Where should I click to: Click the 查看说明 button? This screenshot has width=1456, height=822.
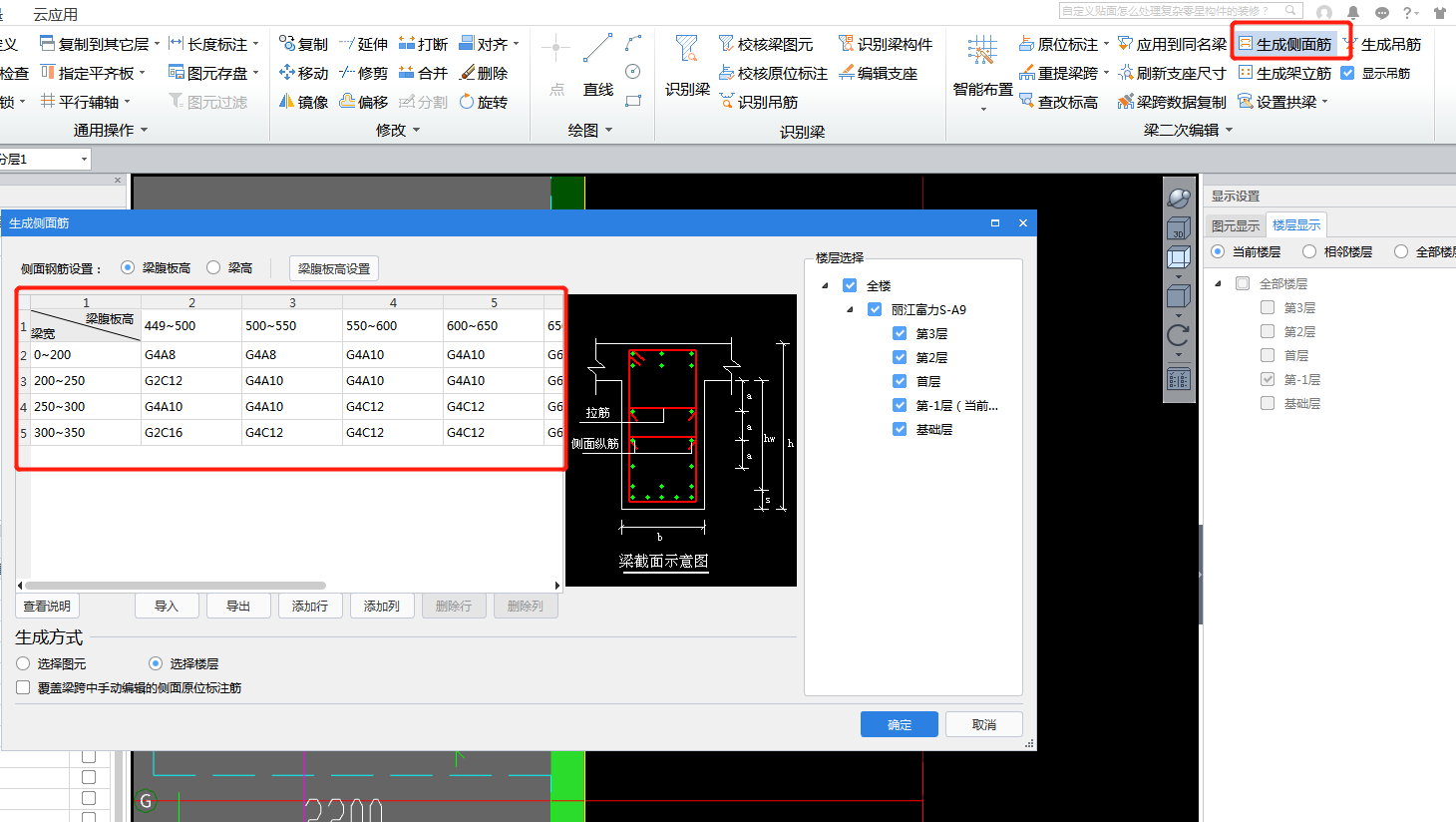point(47,606)
